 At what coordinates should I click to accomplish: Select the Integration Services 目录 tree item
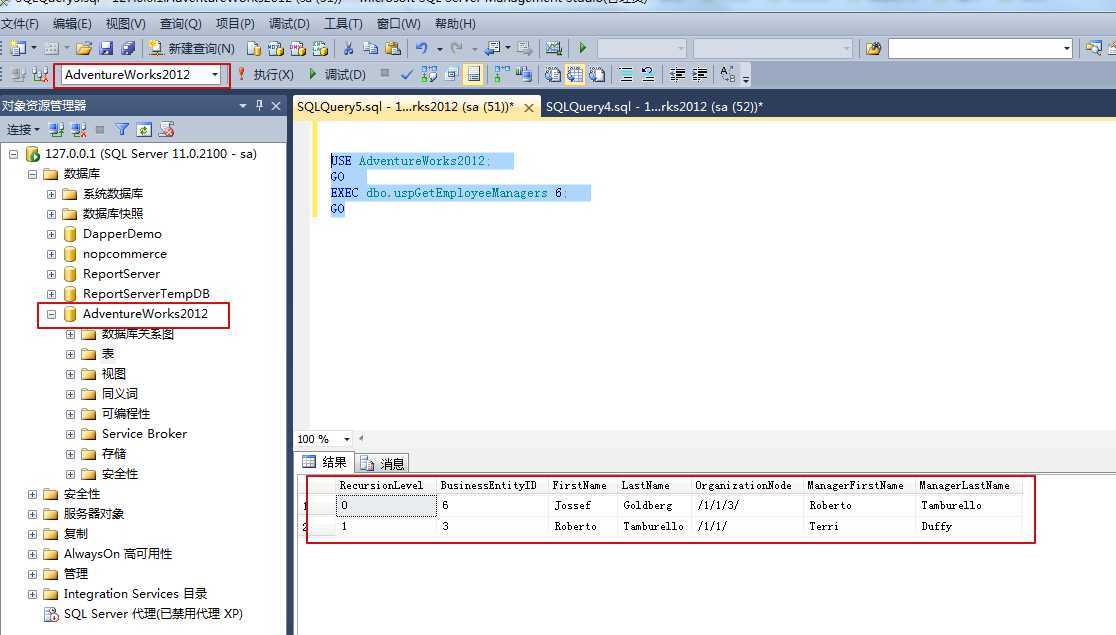click(x=135, y=594)
